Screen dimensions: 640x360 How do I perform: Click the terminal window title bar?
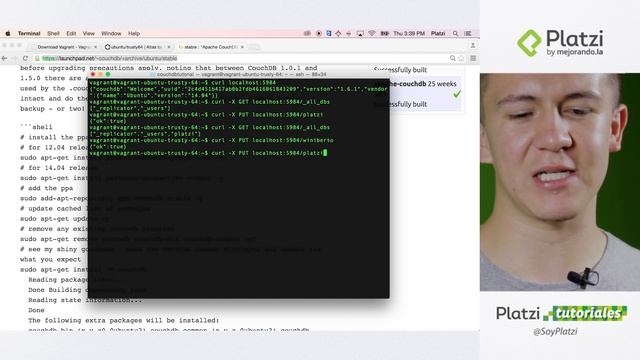[x=239, y=74]
